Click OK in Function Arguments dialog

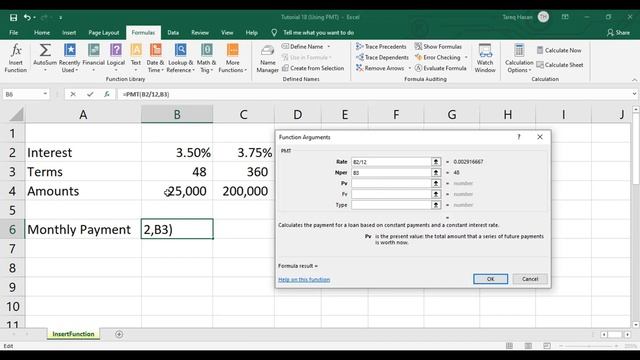(491, 279)
